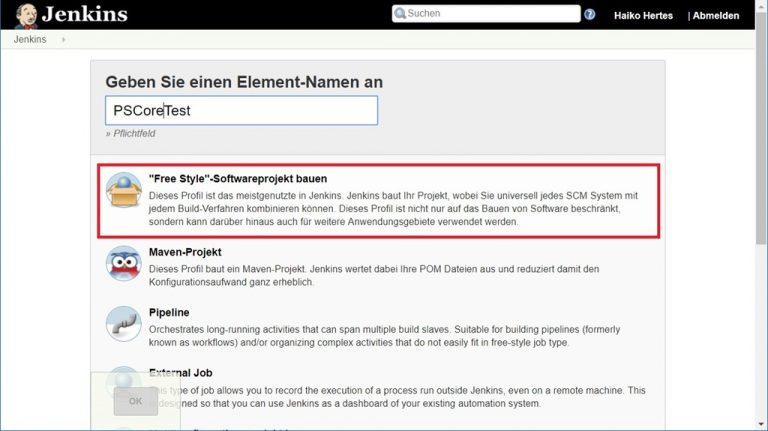Click the Jenkins title text in header
The width and height of the screenshot is (768, 431).
85,15
